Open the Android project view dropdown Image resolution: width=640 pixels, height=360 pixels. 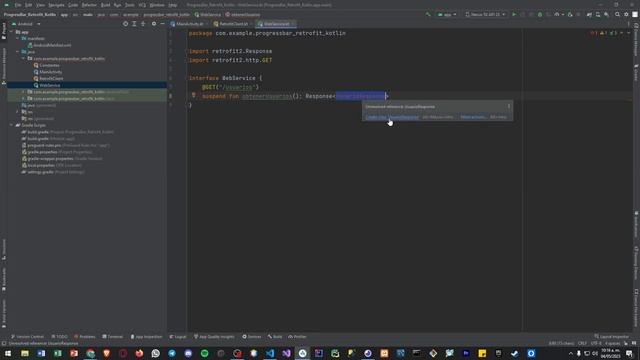(26, 24)
